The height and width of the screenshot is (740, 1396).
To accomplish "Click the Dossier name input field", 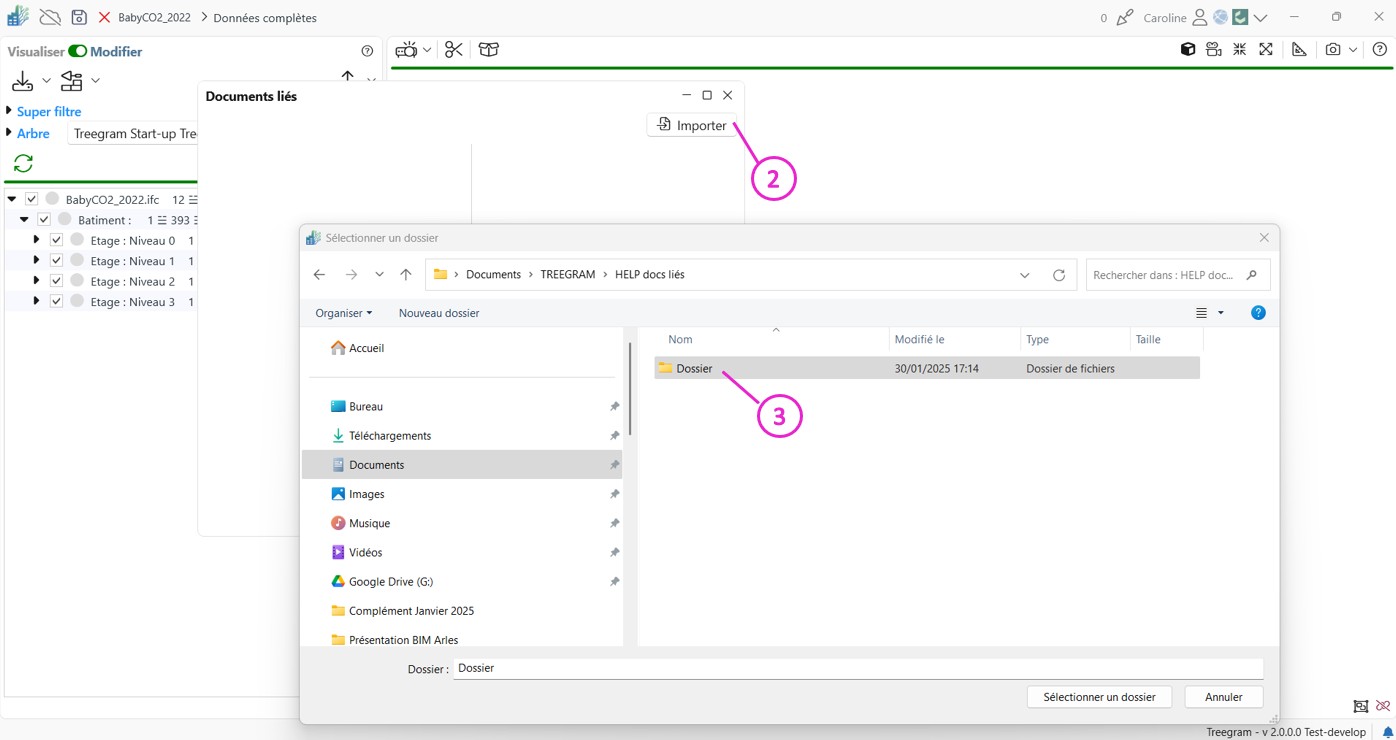I will [857, 668].
